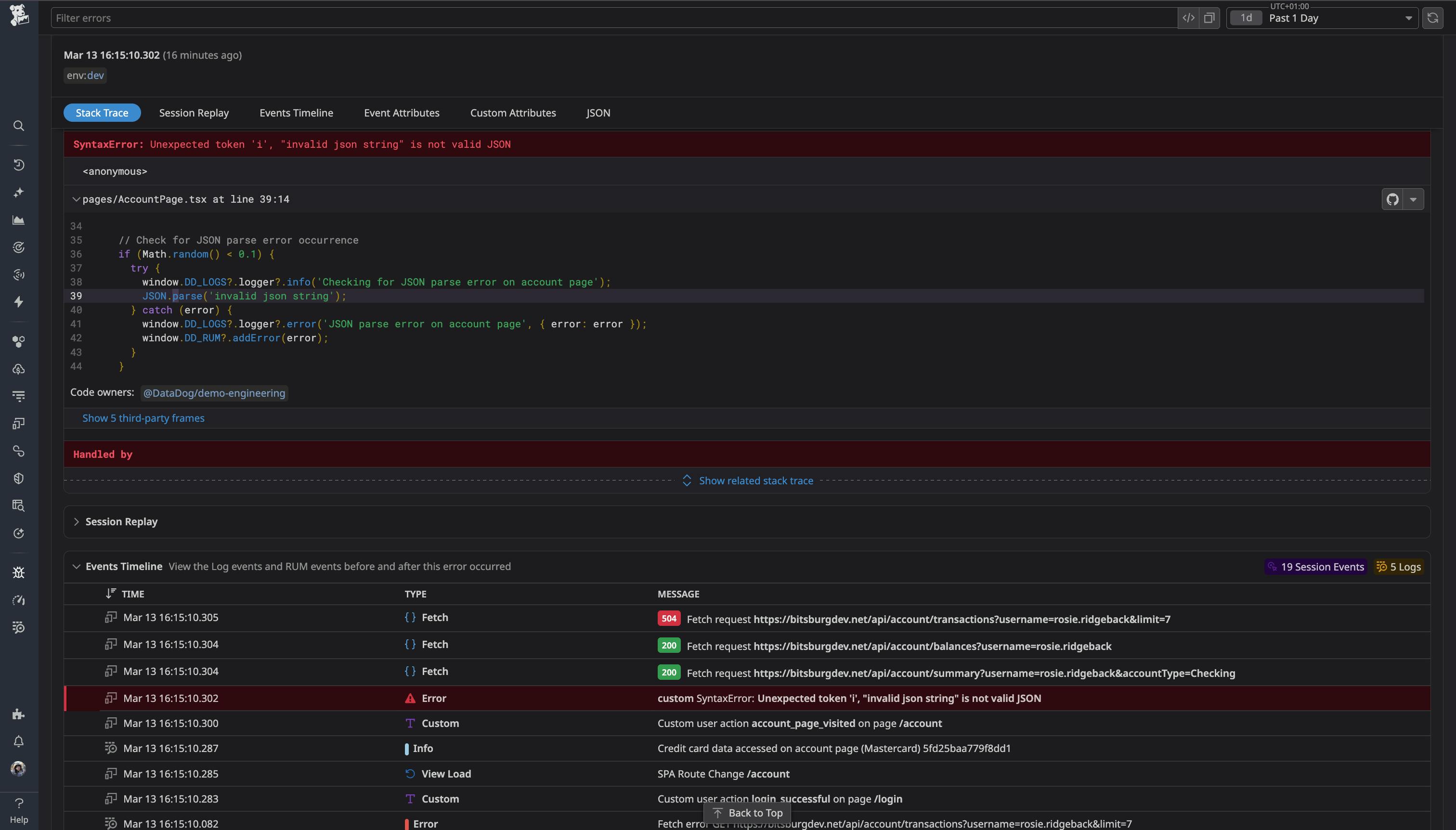Switch to the JSON tab

(598, 113)
